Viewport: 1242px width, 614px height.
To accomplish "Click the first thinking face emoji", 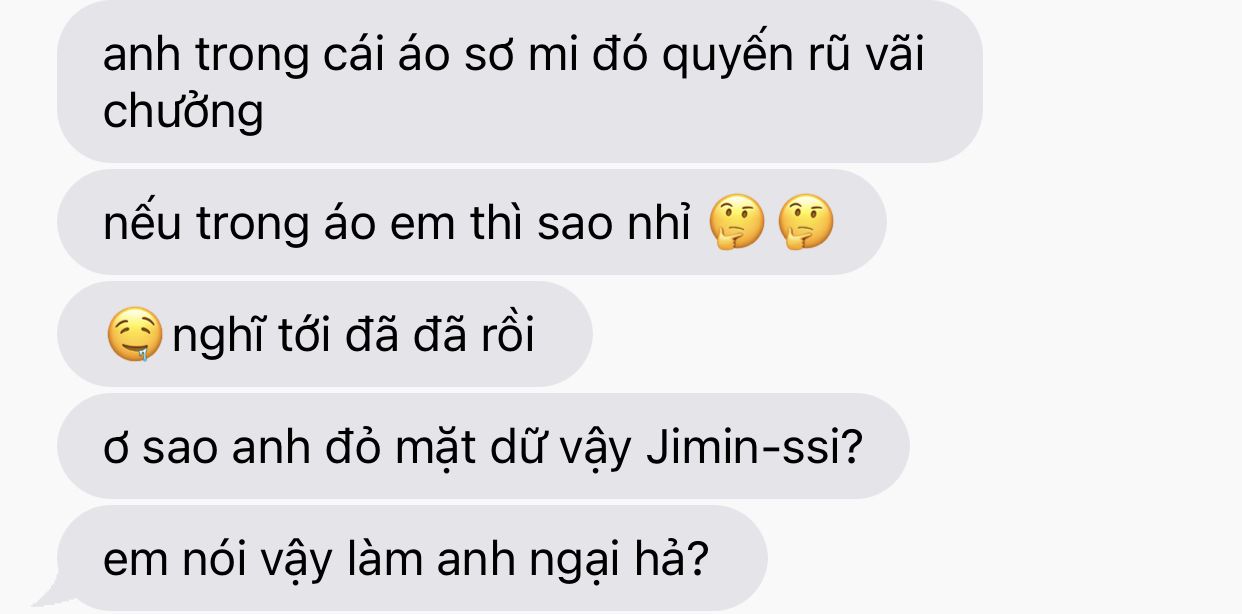I will tap(736, 225).
